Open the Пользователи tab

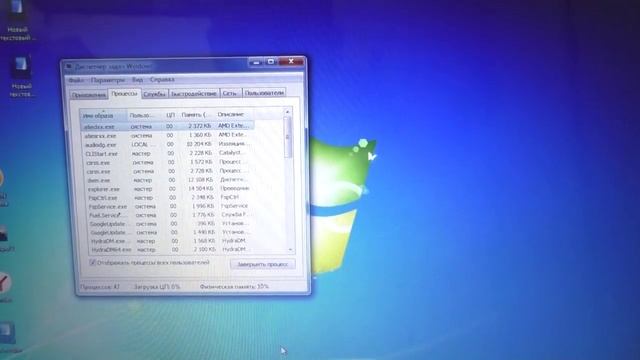point(264,93)
